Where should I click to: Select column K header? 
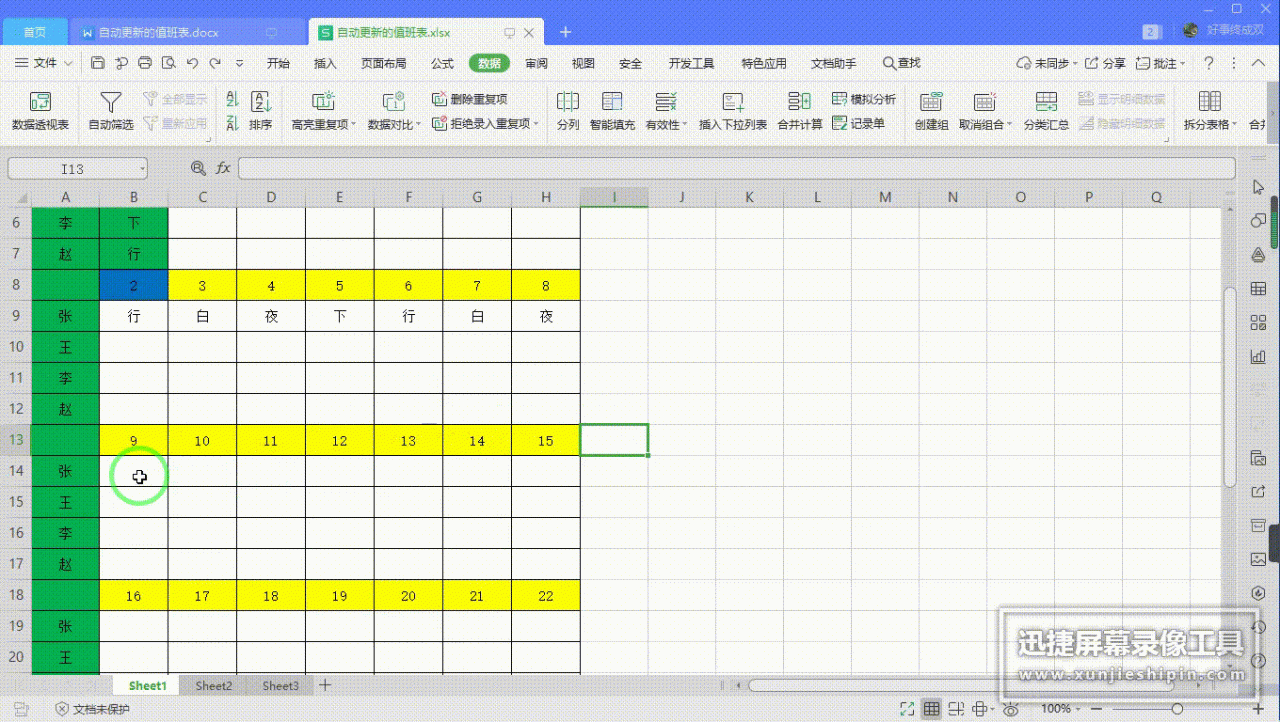click(x=749, y=197)
